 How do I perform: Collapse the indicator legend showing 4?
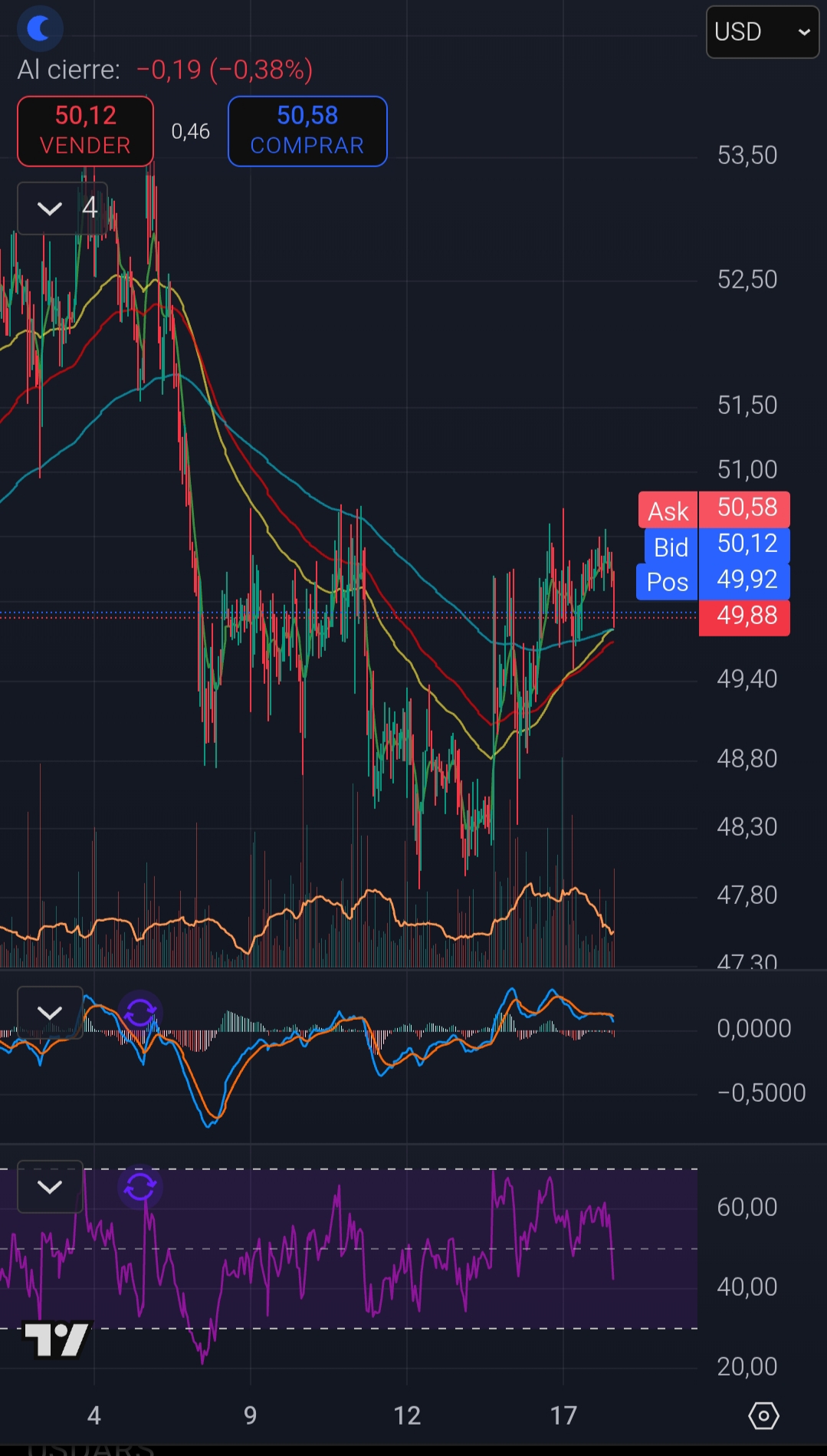[x=51, y=209]
